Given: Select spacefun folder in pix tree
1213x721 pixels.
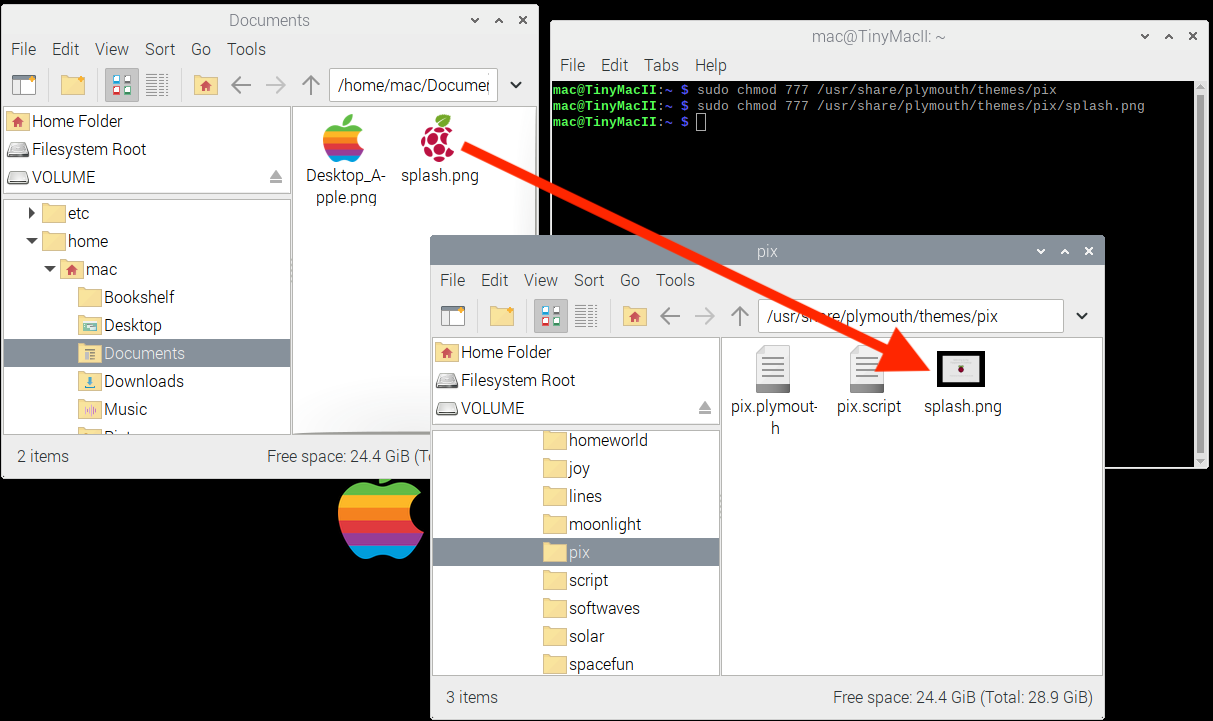Looking at the screenshot, I should coord(588,664).
